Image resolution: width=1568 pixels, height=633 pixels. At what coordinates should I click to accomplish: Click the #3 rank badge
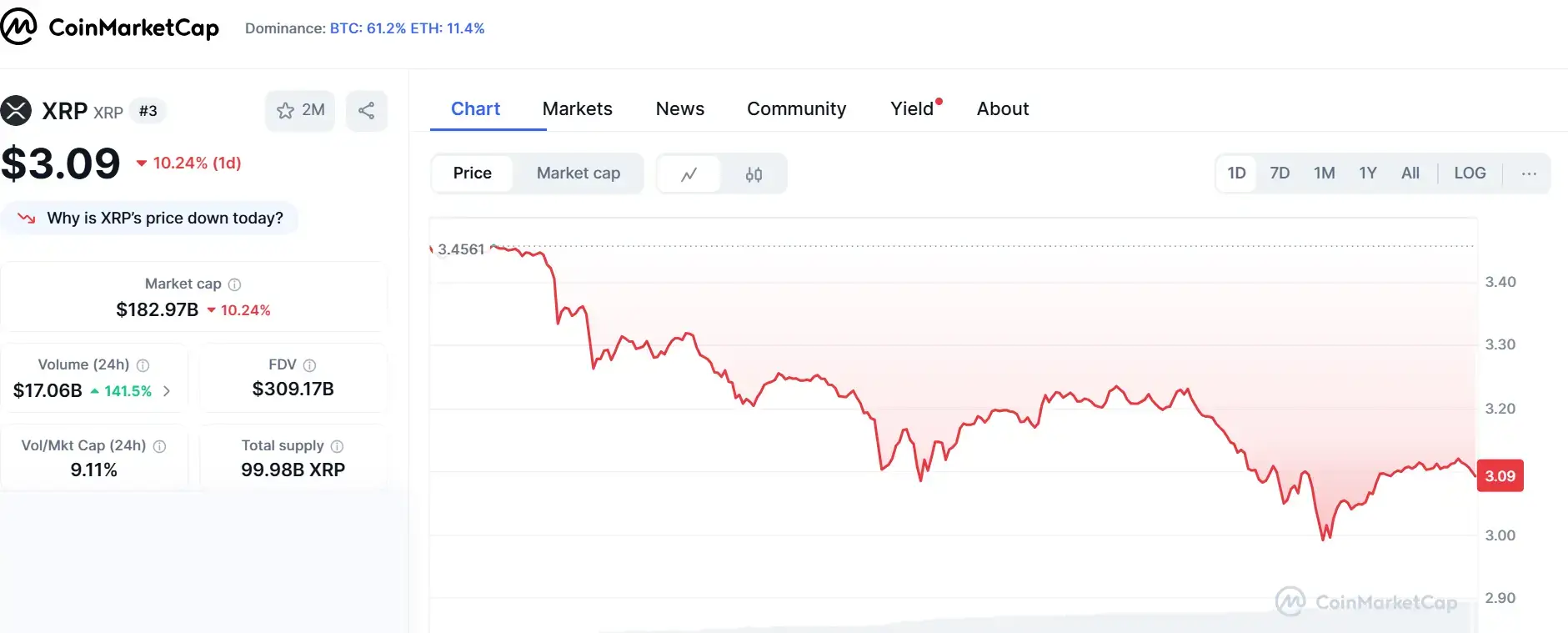tap(148, 111)
